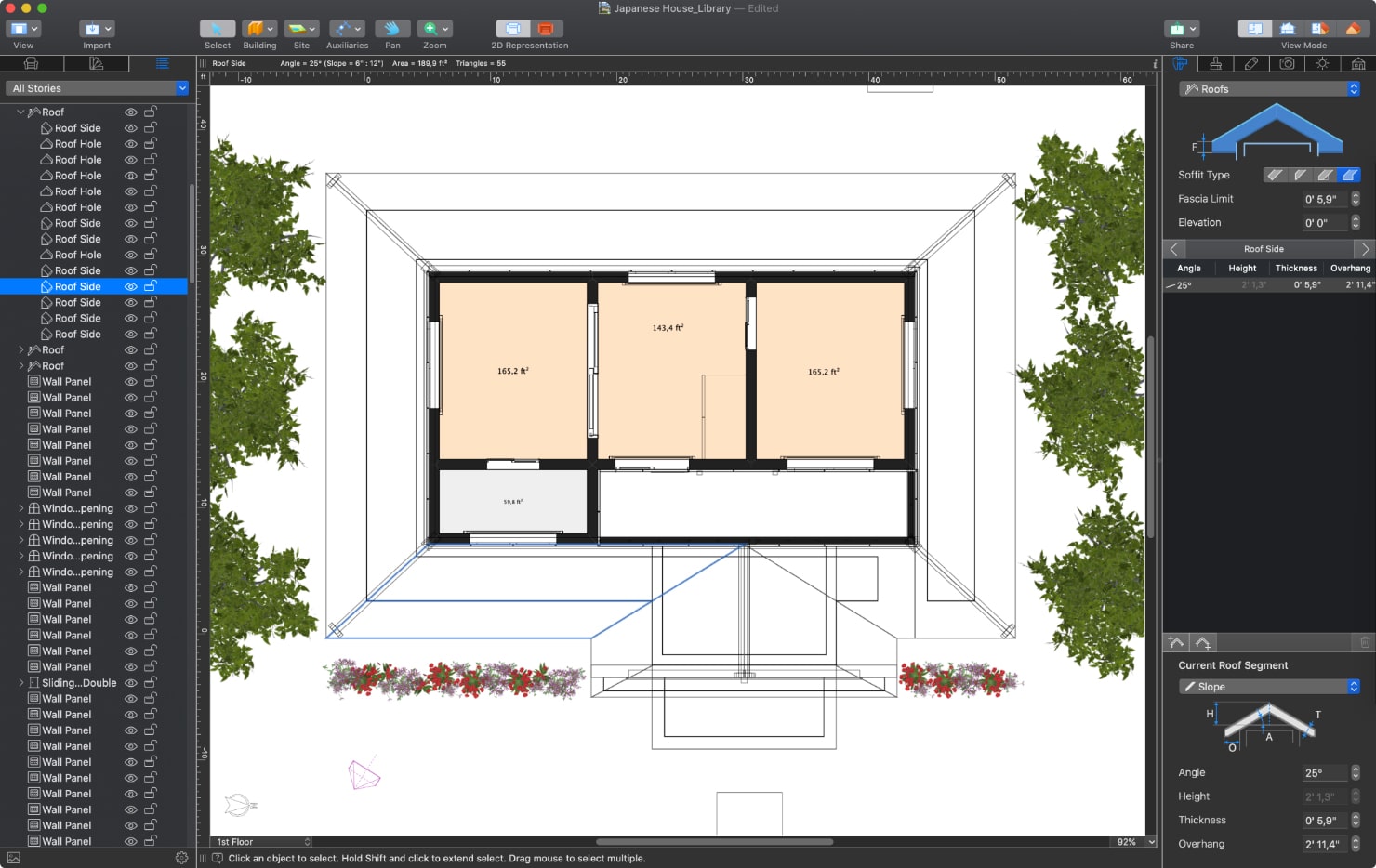
Task: Choose the fourth soffit type icon
Action: pos(1350,175)
